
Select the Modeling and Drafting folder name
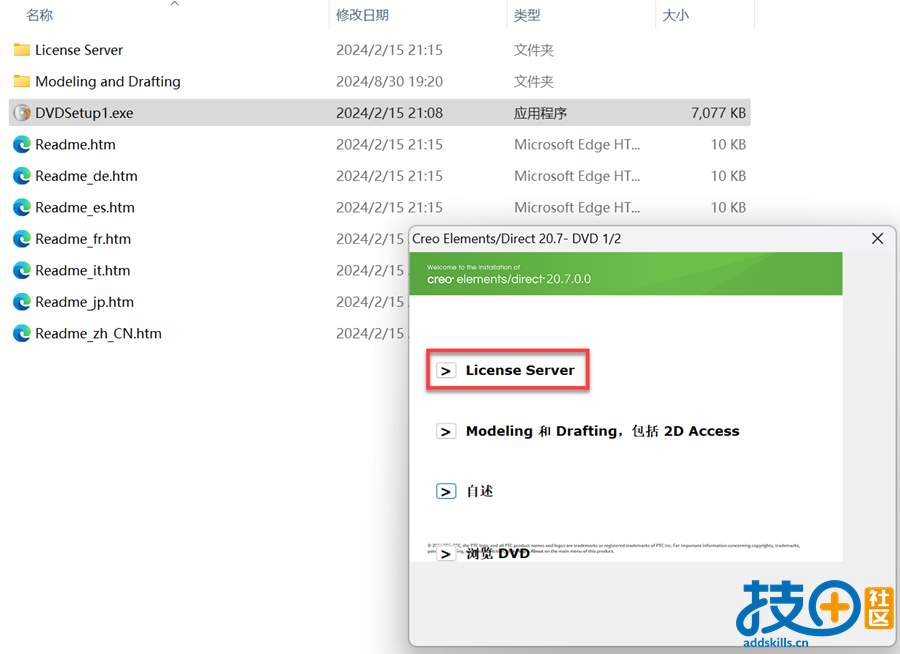point(107,82)
